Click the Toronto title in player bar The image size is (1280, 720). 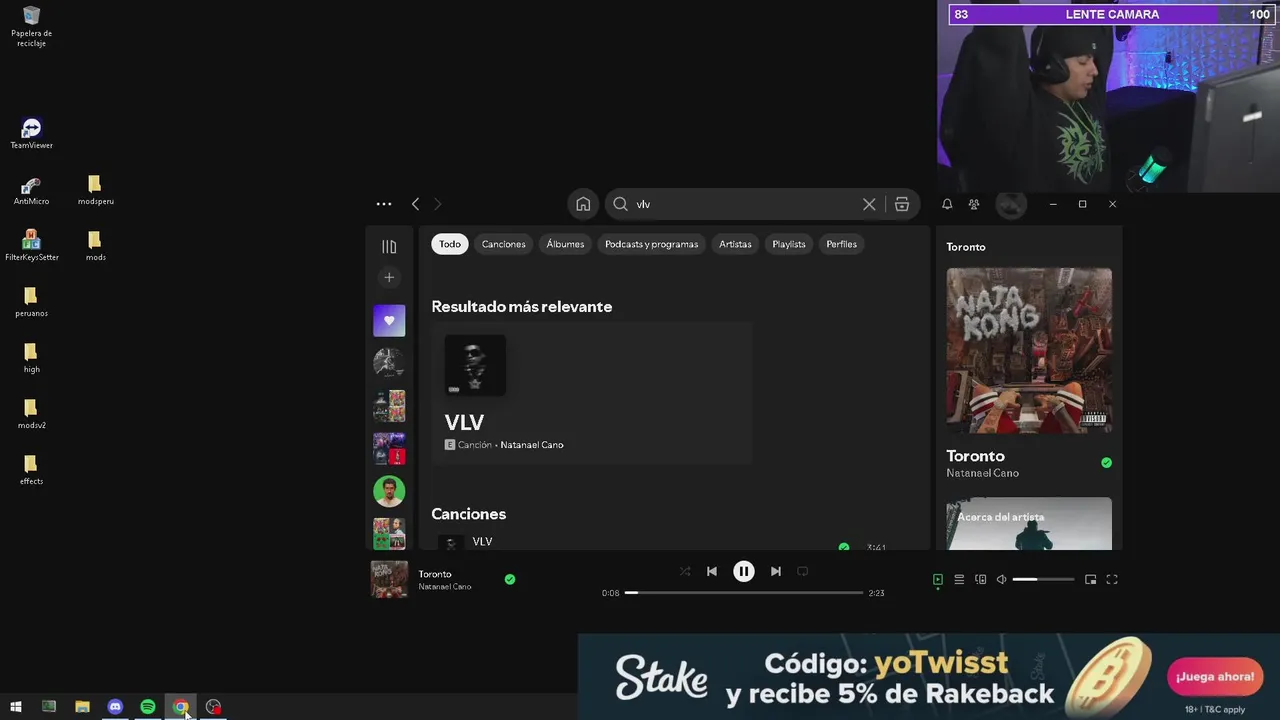tap(435, 574)
